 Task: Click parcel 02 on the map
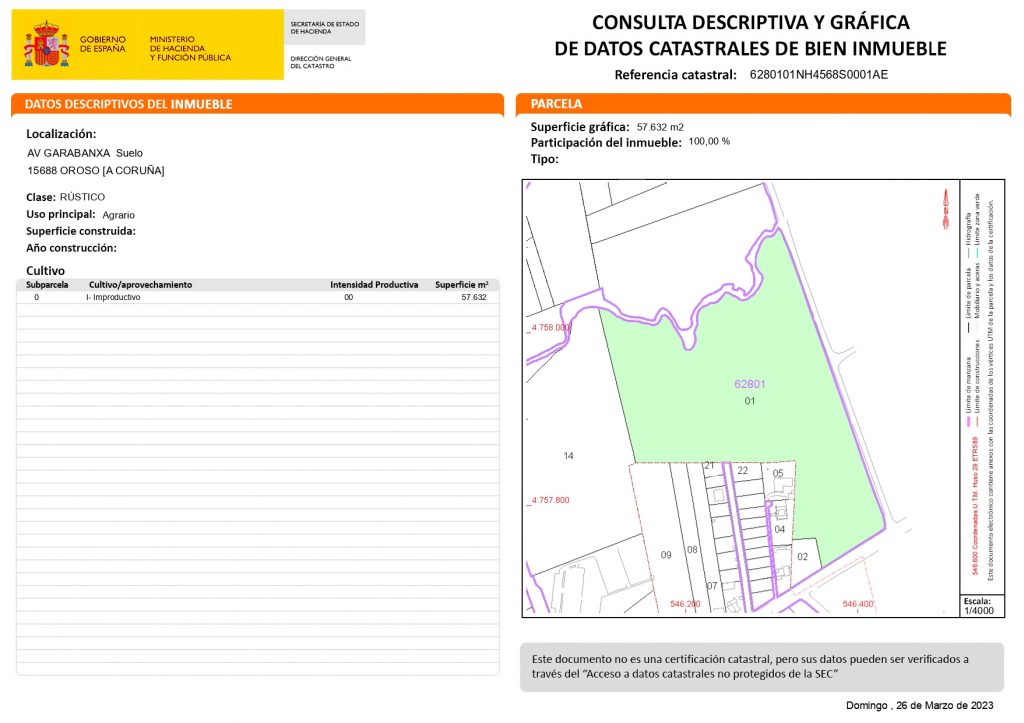pos(802,556)
